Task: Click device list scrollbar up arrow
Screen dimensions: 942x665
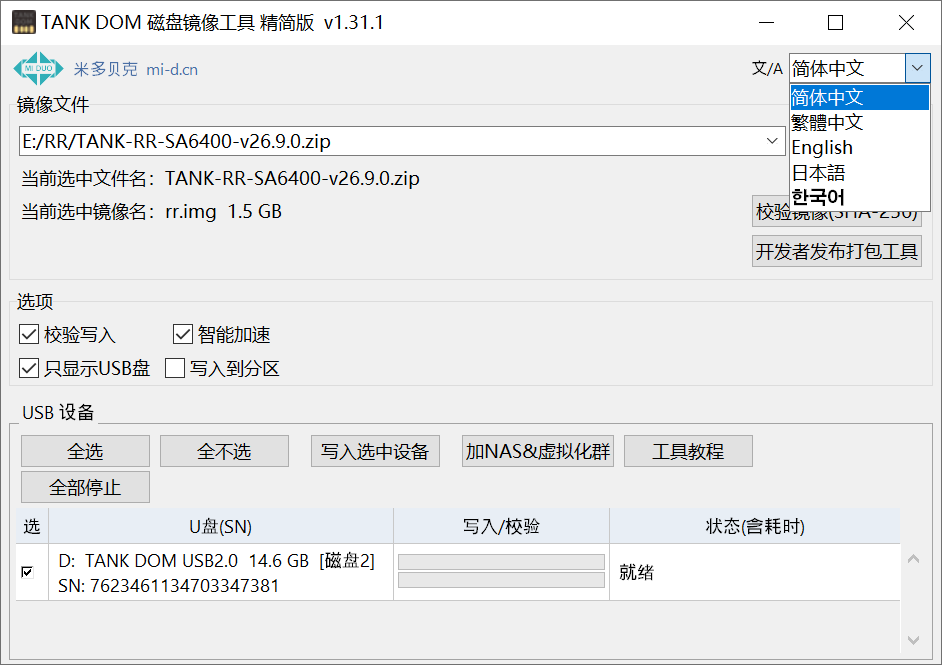Action: tap(914, 559)
